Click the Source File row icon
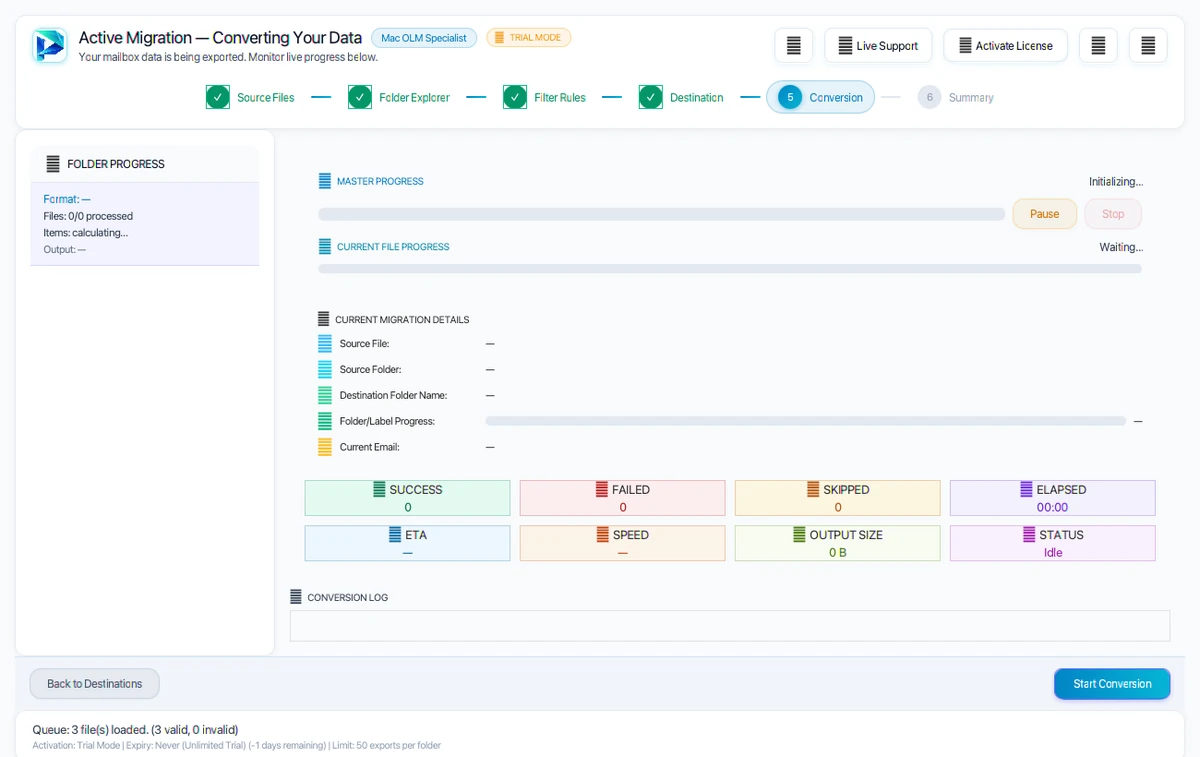The height and width of the screenshot is (757, 1200). pos(324,343)
